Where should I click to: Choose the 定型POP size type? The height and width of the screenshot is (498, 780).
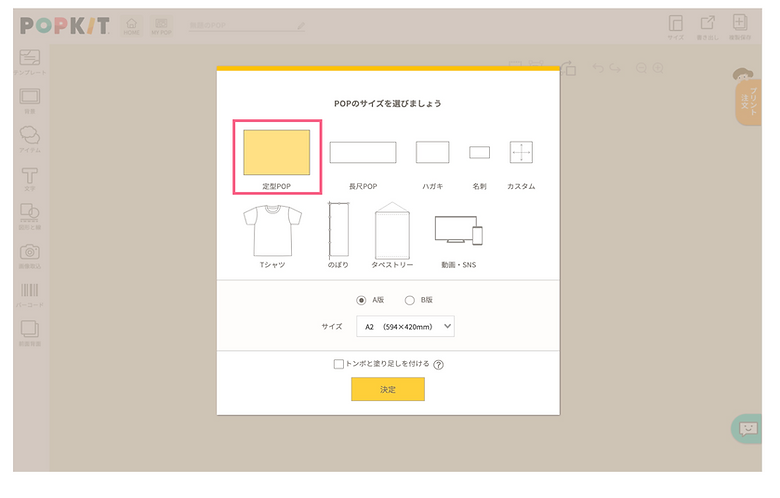point(277,157)
